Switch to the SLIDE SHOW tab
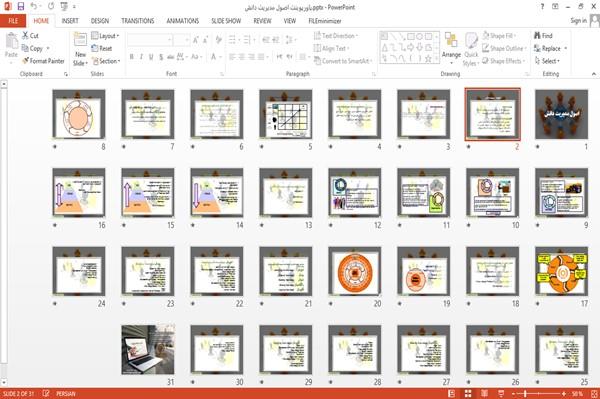The image size is (600, 399). point(226,21)
